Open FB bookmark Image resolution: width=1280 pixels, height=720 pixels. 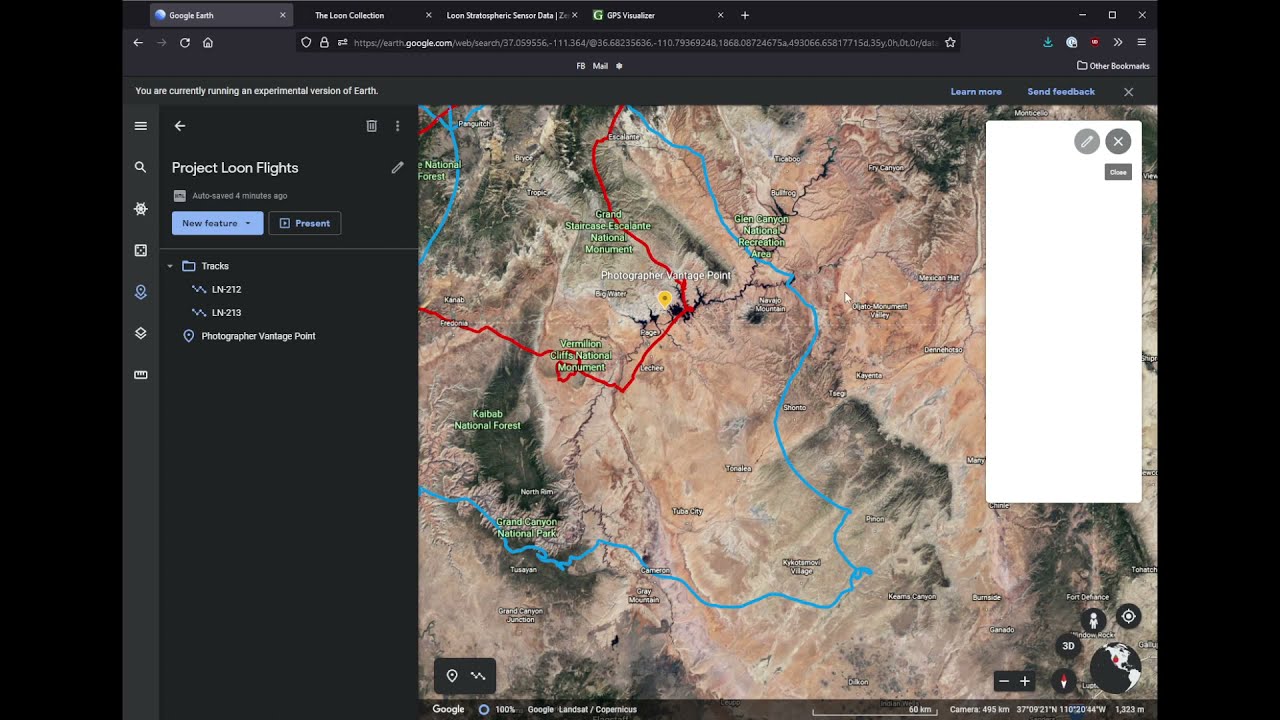[x=581, y=66]
